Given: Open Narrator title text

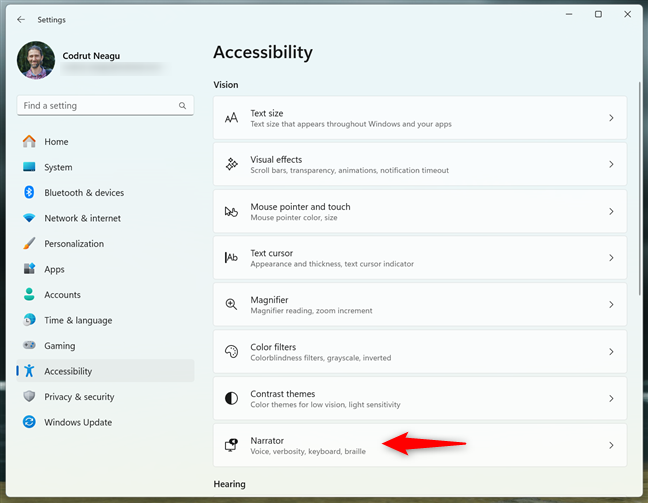Looking at the screenshot, I should [x=267, y=441].
